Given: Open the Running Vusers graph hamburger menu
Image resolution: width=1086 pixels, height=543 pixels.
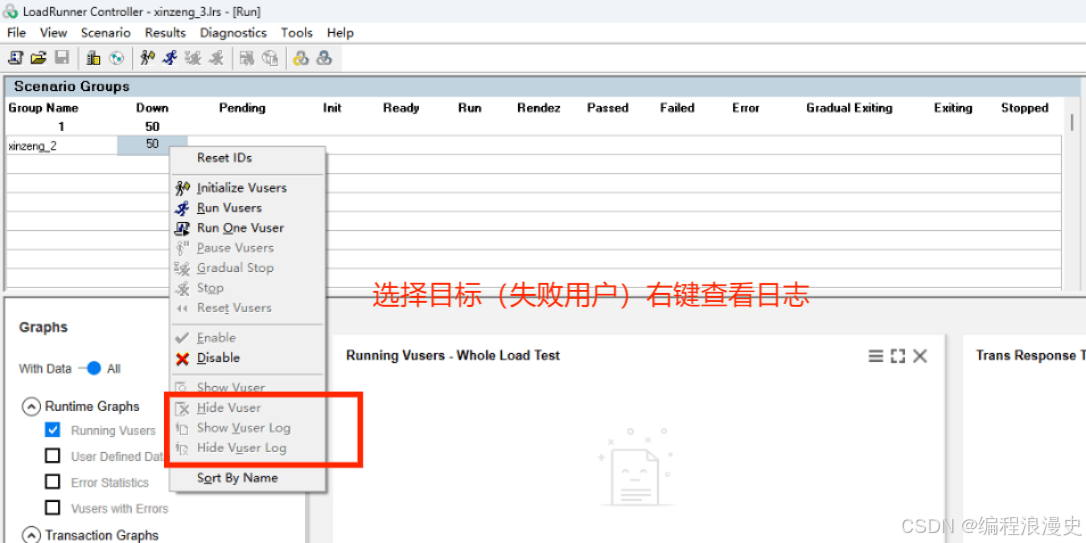Looking at the screenshot, I should [875, 356].
